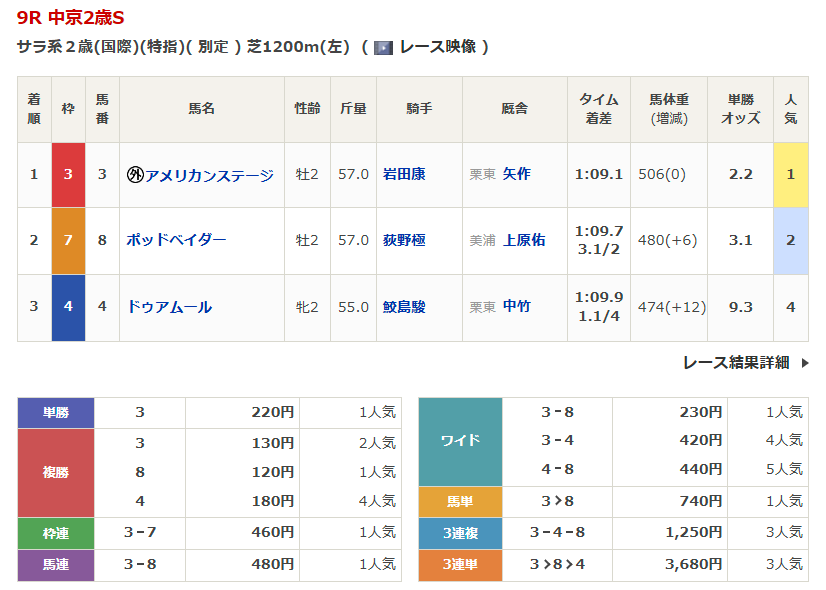This screenshot has height=590, width=826.
Task: Open jockey 岩田康 page
Action: coord(403,174)
